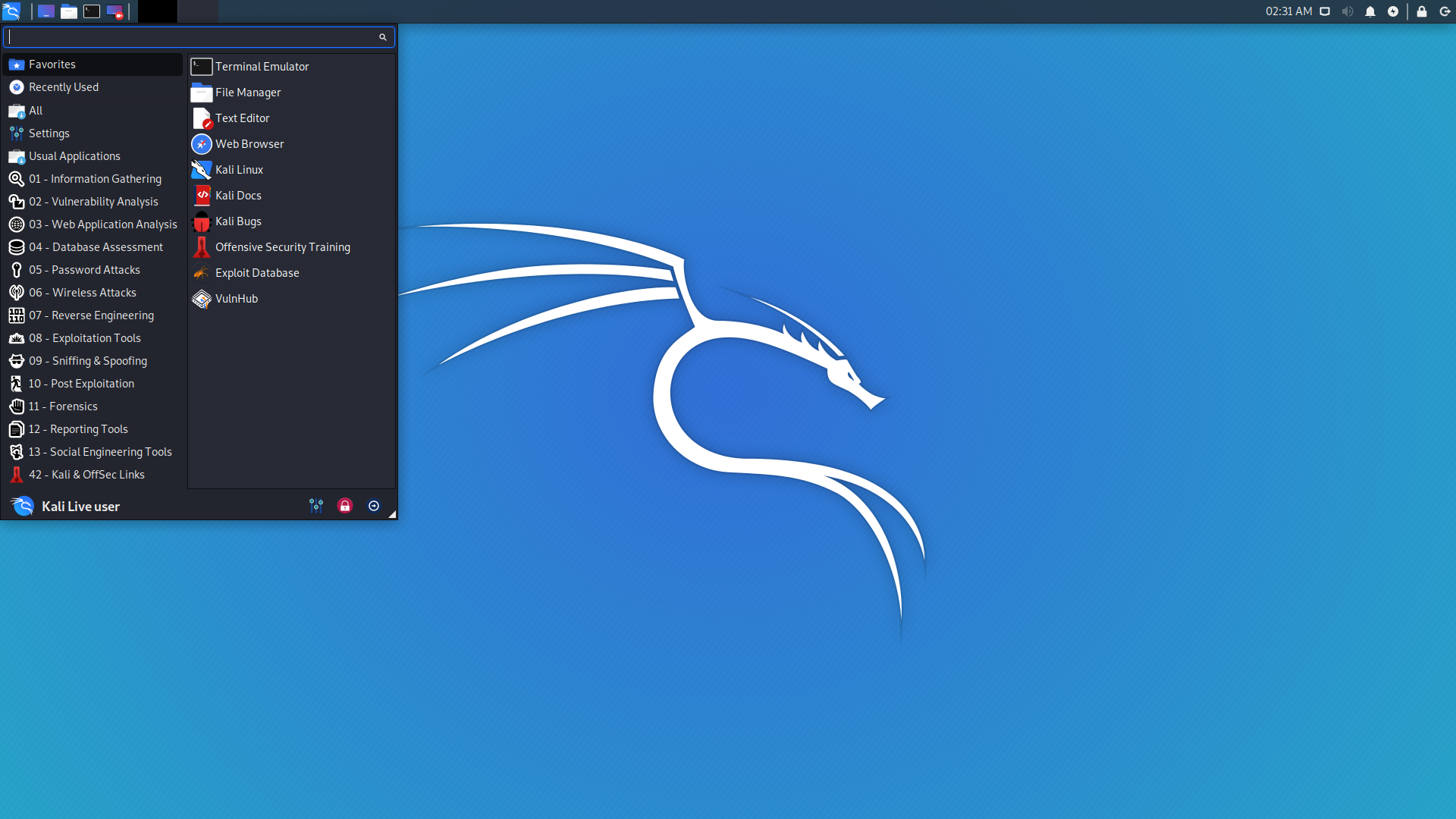Open settings manager icon in menu footer

coord(316,506)
